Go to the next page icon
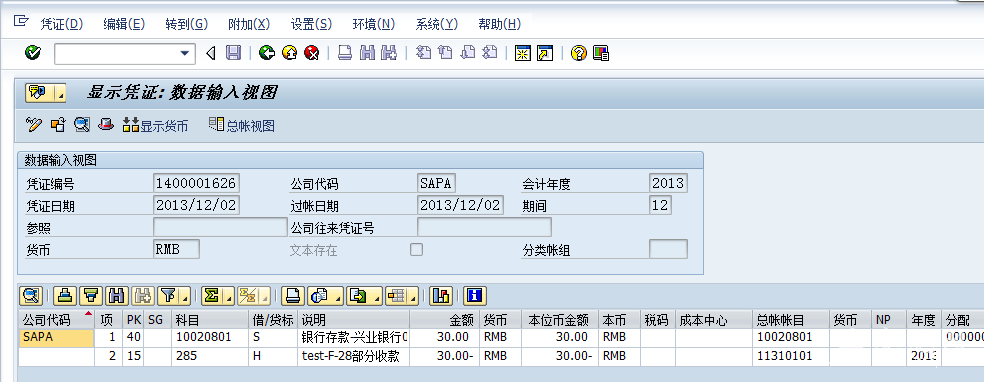This screenshot has height=382, width=984. (468, 53)
